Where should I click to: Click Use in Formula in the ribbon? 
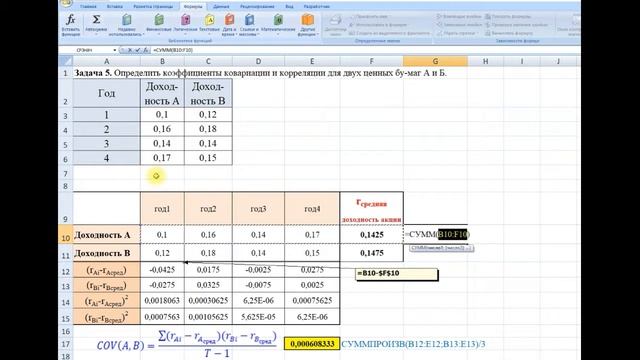378,25
